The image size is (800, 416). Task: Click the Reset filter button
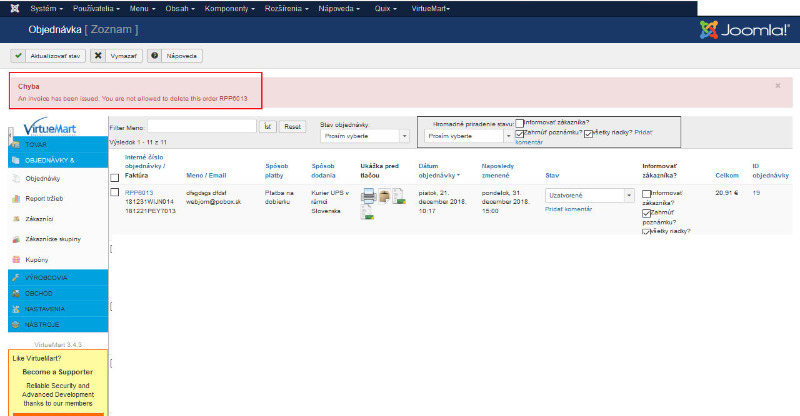click(292, 126)
